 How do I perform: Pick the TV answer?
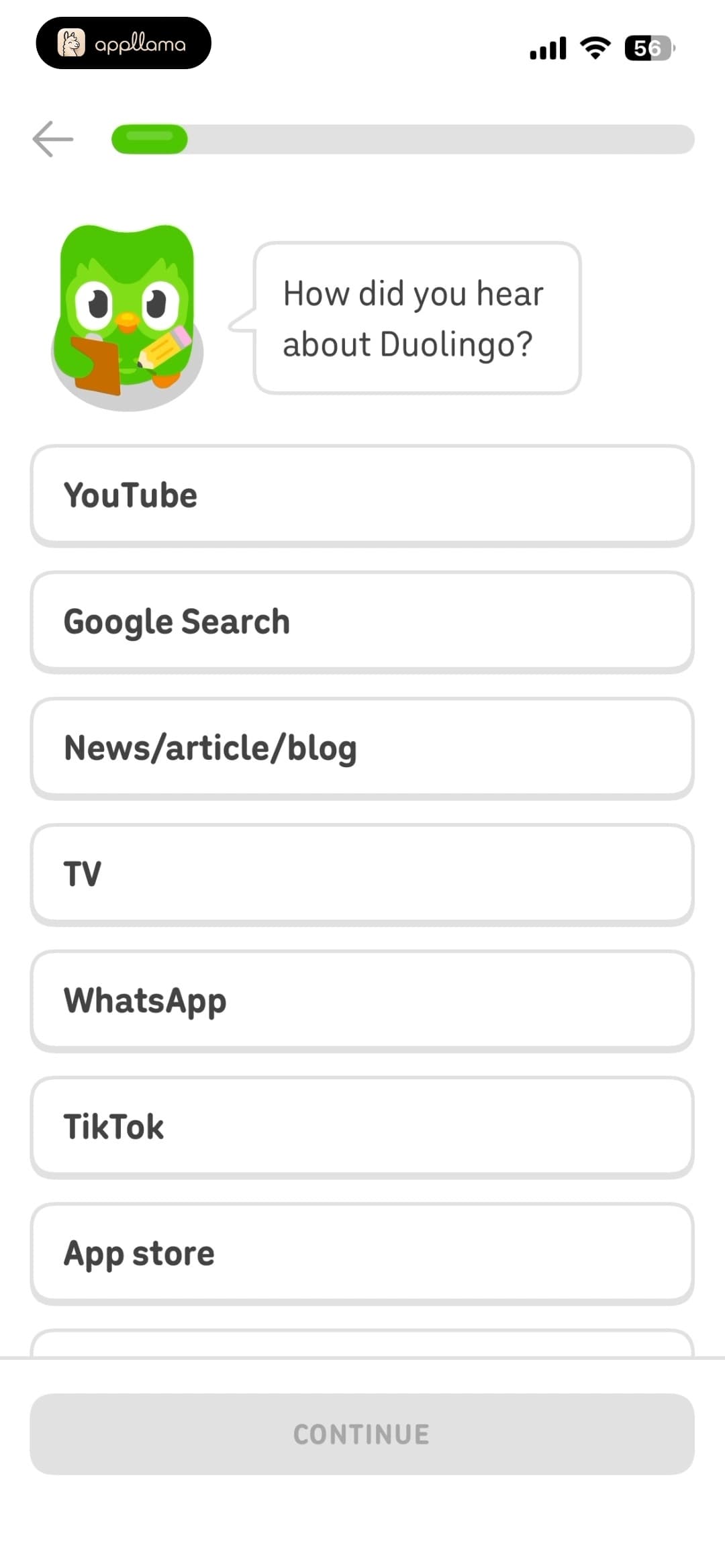362,874
